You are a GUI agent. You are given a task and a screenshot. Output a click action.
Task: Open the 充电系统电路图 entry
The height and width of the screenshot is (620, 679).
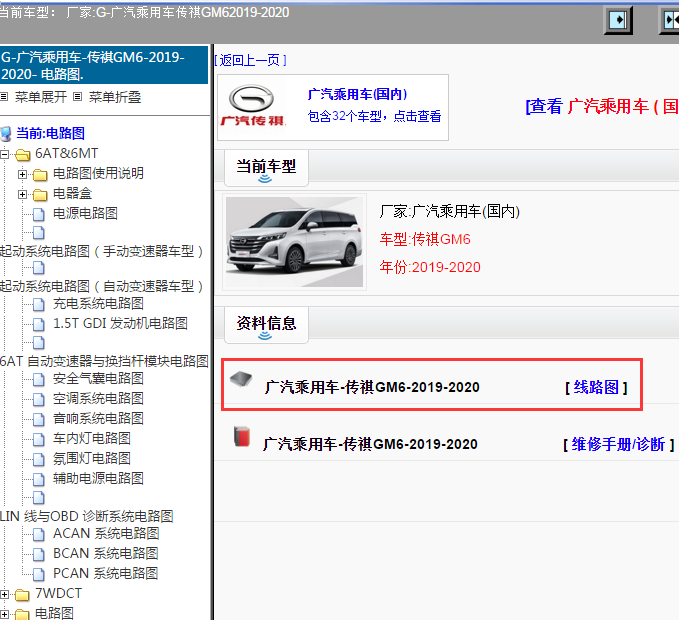pyautogui.click(x=98, y=304)
